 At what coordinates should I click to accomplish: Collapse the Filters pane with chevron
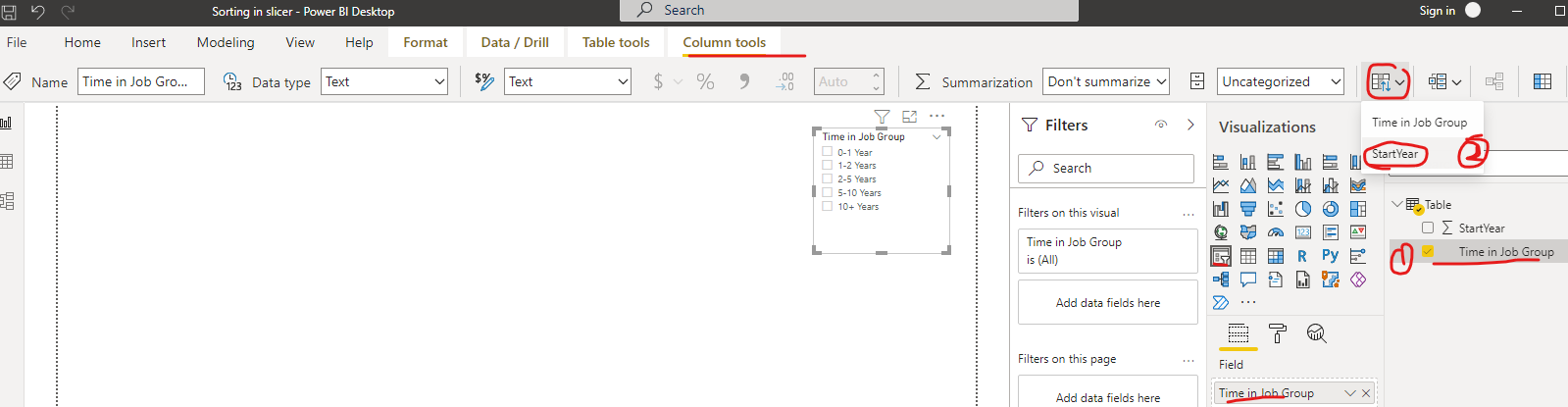(1190, 125)
